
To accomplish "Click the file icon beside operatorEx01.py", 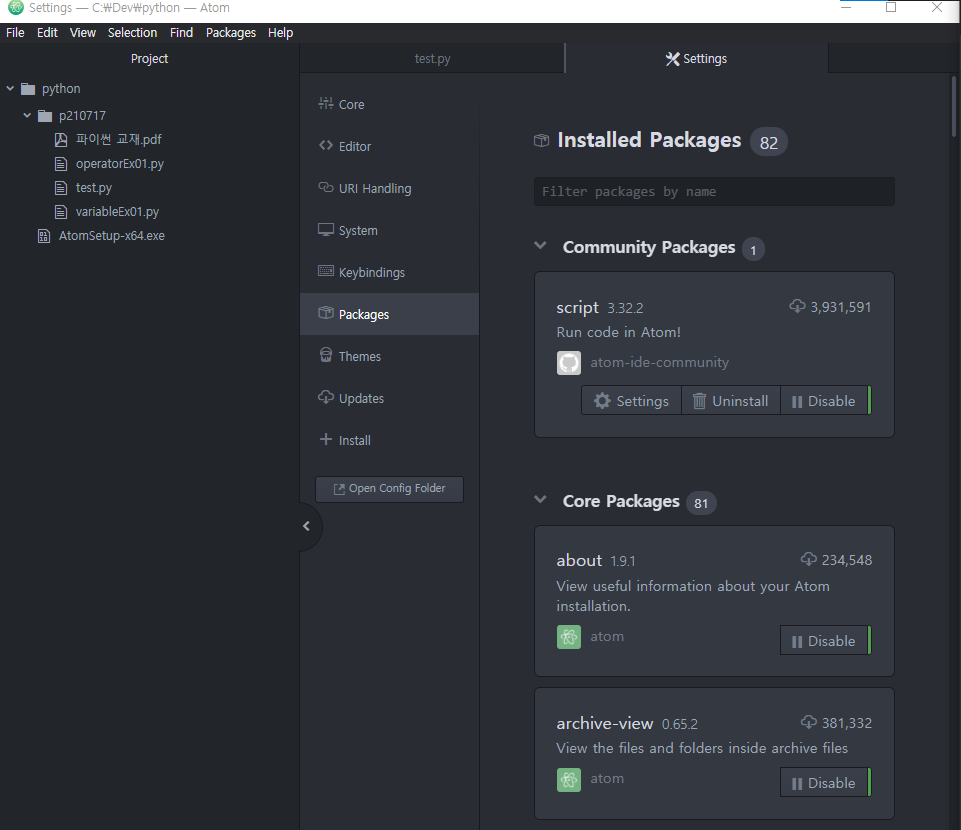I will click(61, 164).
